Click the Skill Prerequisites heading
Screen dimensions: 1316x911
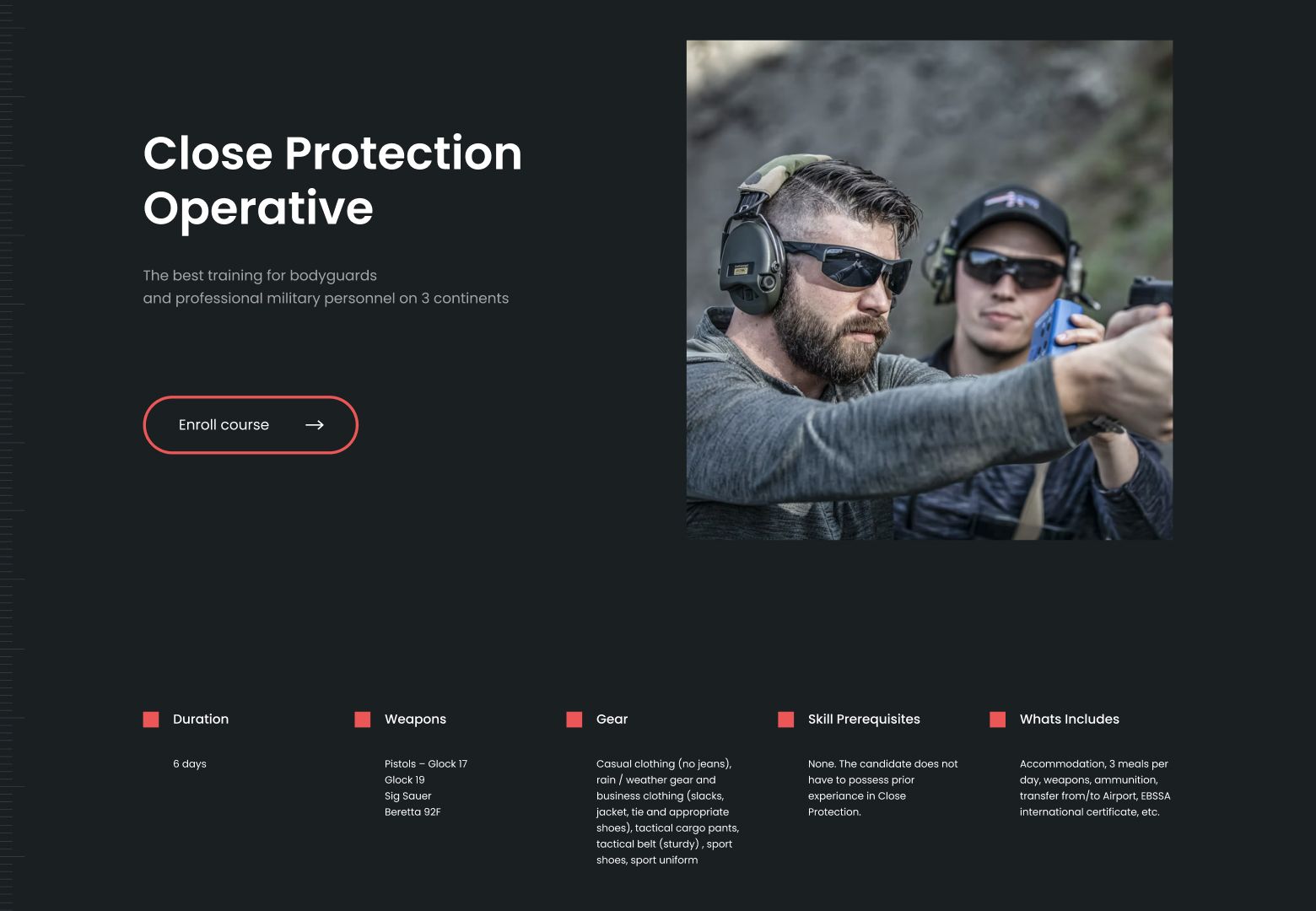point(864,720)
